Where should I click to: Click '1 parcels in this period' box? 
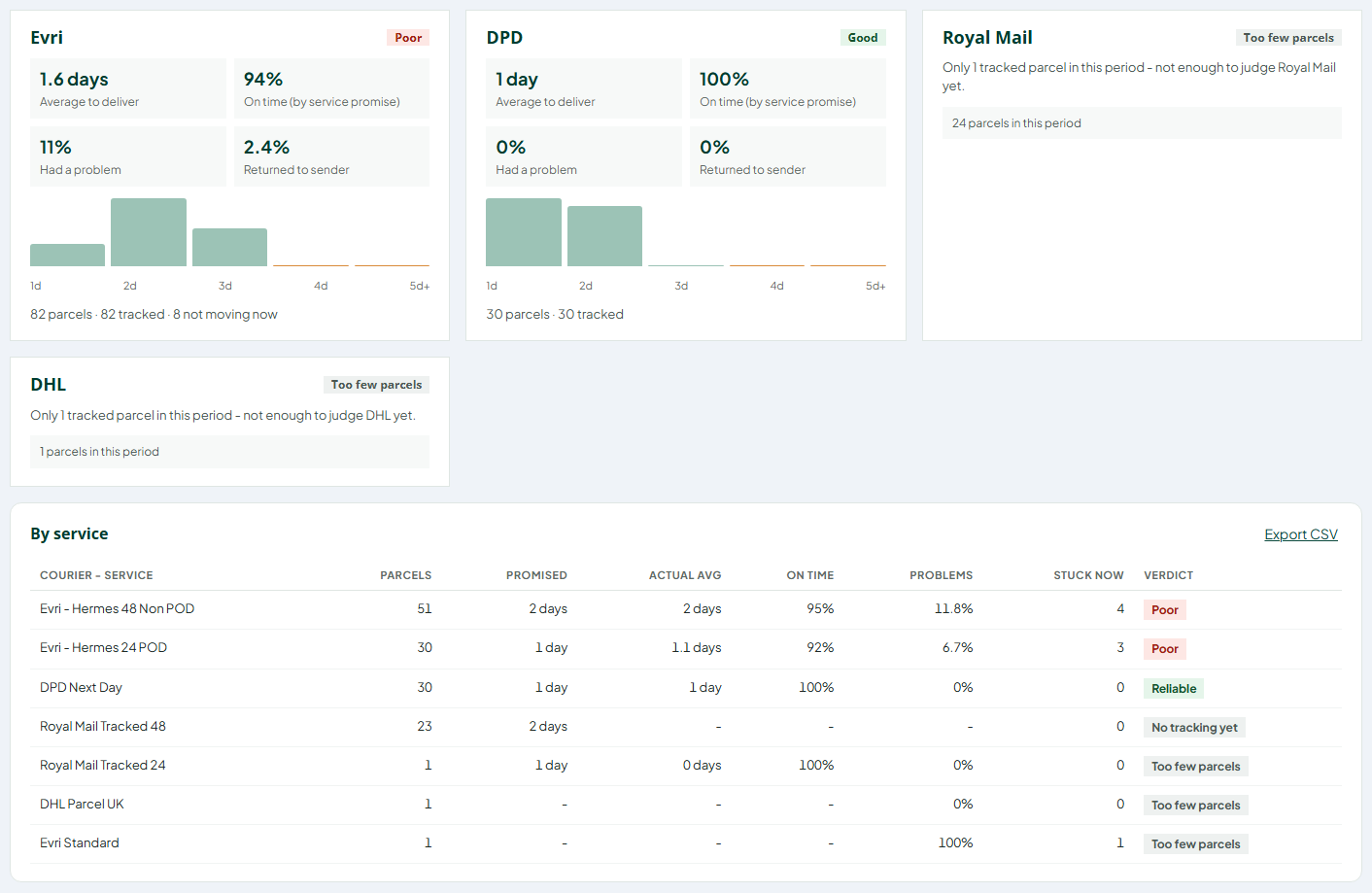point(229,452)
